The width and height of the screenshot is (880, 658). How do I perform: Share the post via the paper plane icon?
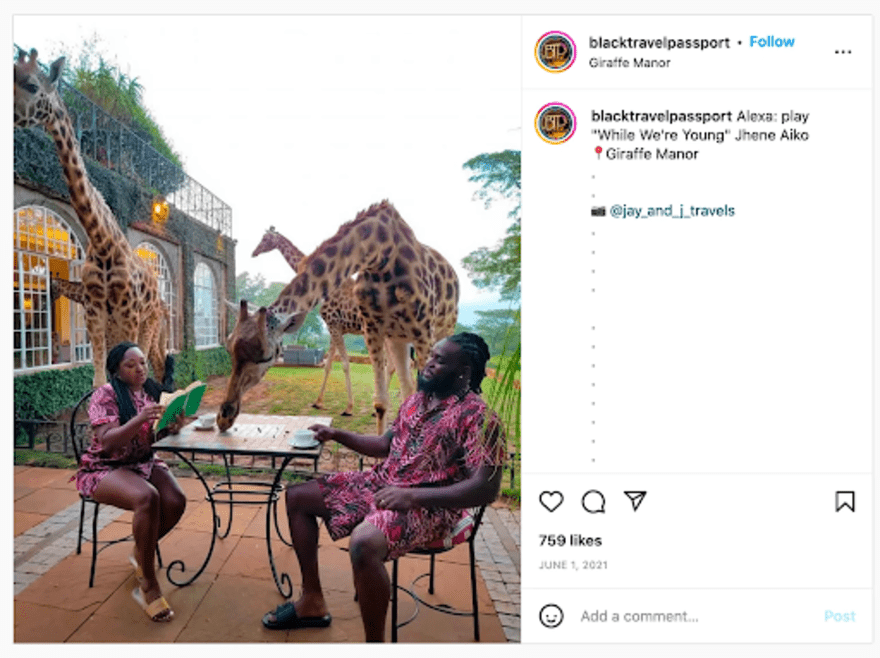(x=637, y=503)
